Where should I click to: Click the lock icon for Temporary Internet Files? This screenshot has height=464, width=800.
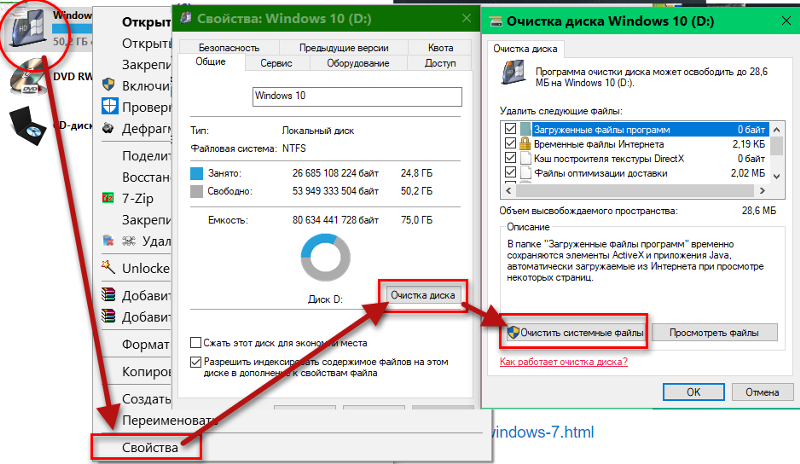click(x=525, y=143)
